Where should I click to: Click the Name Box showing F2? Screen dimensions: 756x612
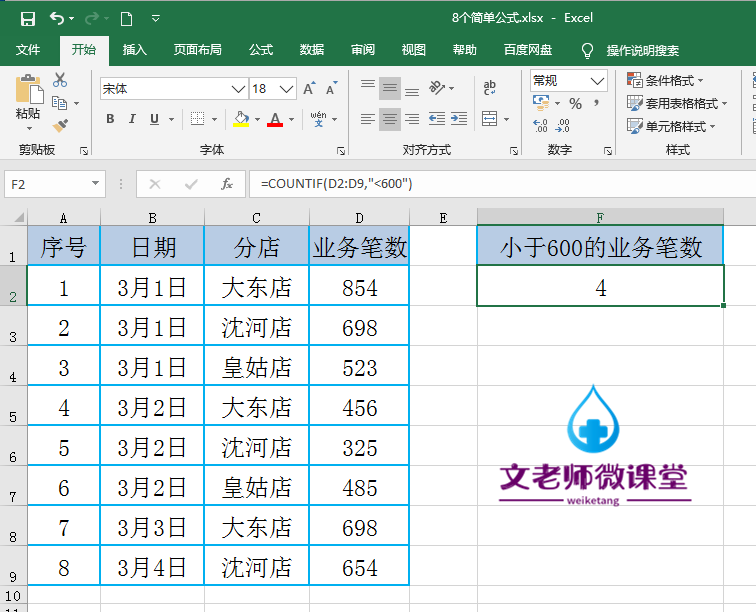point(55,184)
